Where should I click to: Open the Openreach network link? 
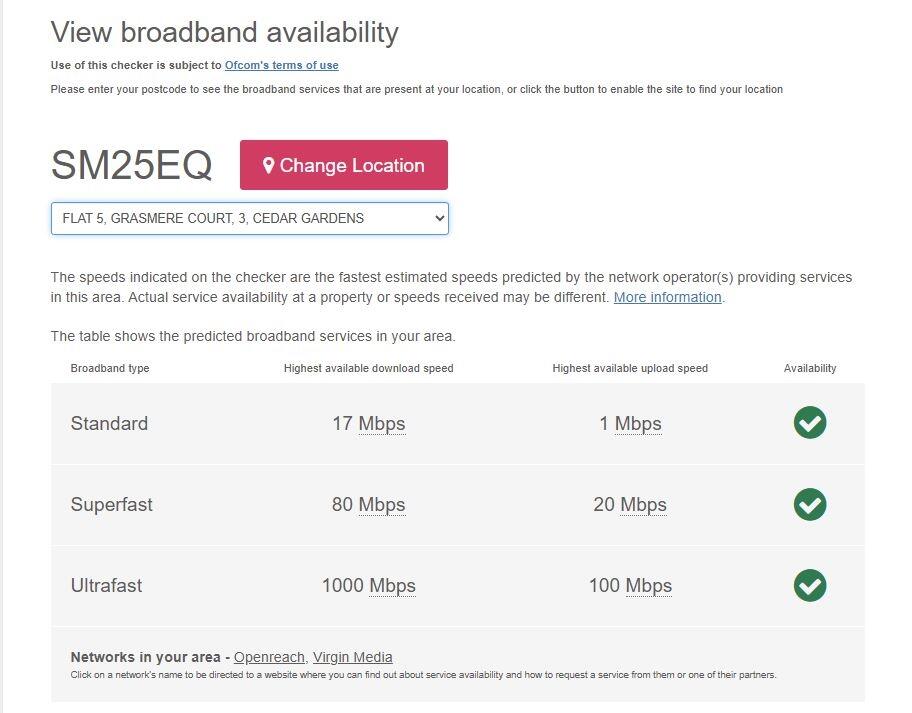pos(268,657)
